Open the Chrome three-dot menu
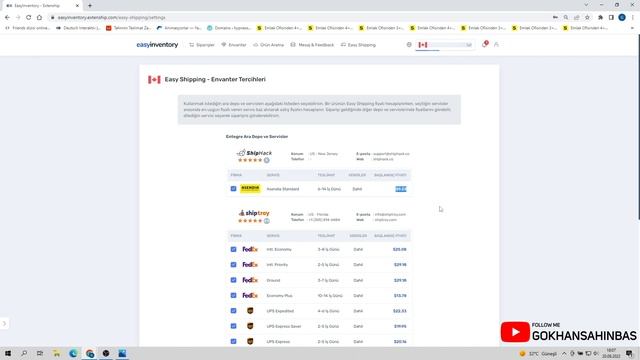Viewport: 640px width, 360px height. (x=633, y=18)
